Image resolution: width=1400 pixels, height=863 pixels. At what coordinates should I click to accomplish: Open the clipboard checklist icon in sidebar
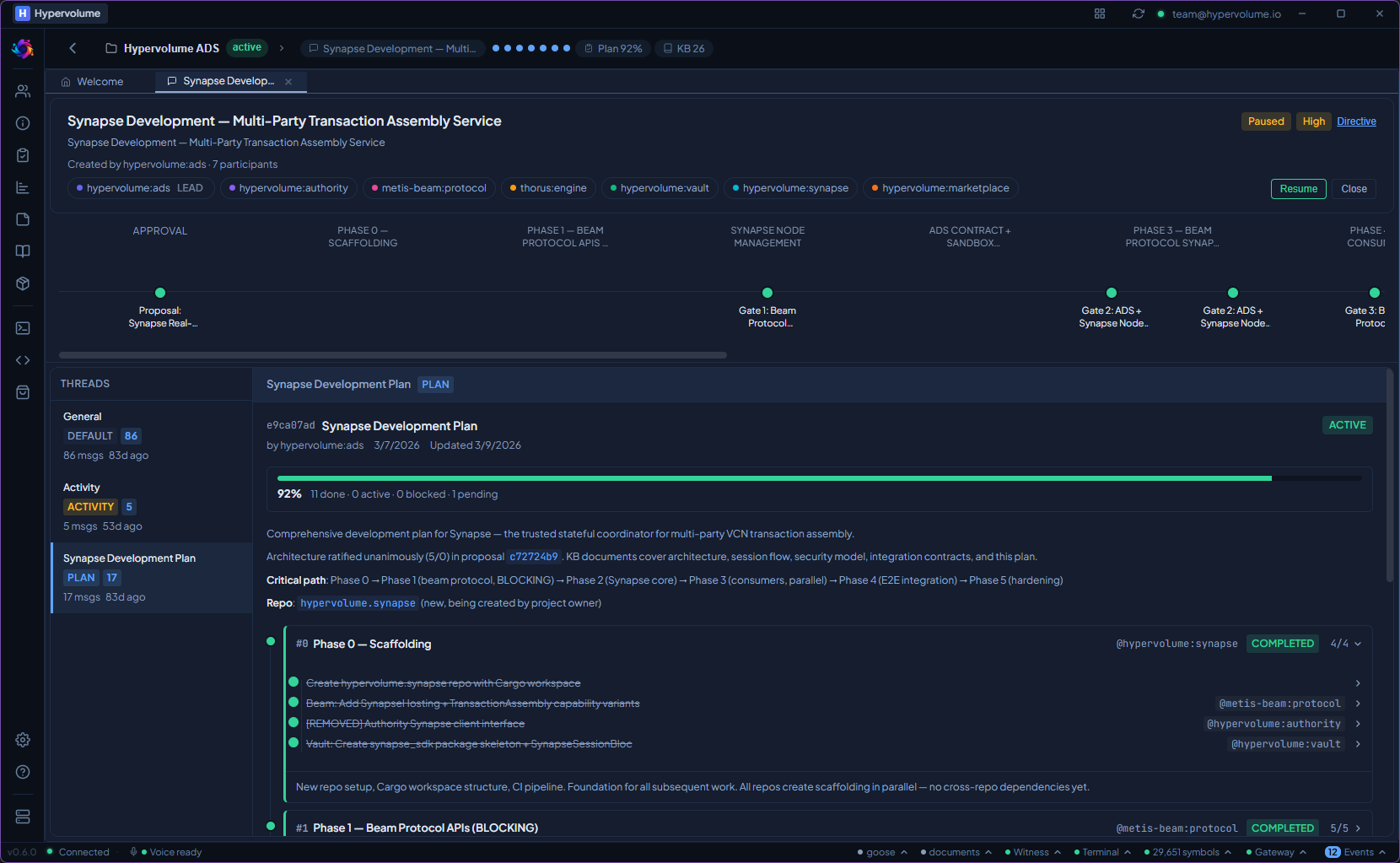(23, 155)
